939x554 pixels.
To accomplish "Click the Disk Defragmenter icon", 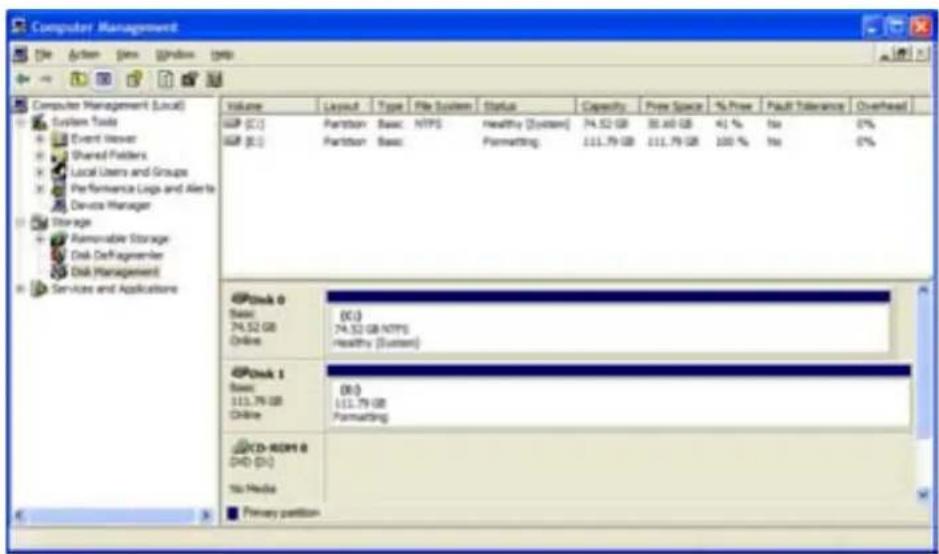I will (x=59, y=255).
